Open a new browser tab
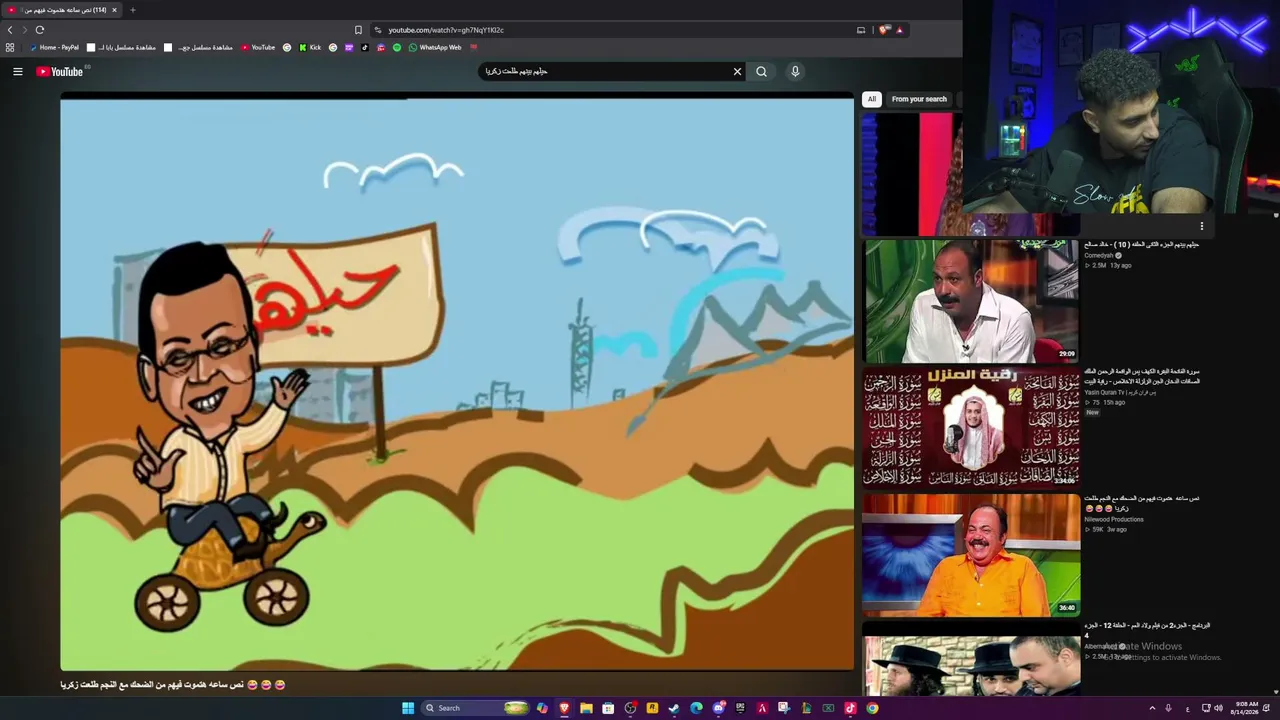Image resolution: width=1280 pixels, height=720 pixels. tap(132, 10)
